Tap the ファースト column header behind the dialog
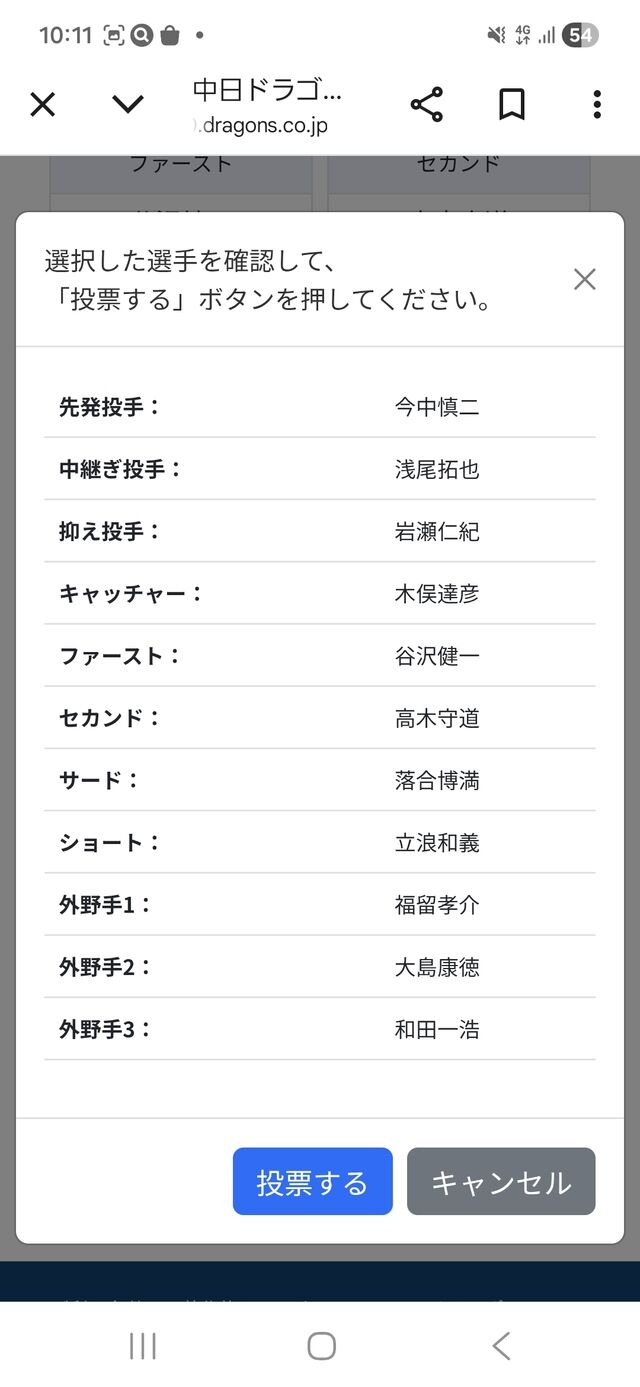The height and width of the screenshot is (1387, 640). coord(181,165)
